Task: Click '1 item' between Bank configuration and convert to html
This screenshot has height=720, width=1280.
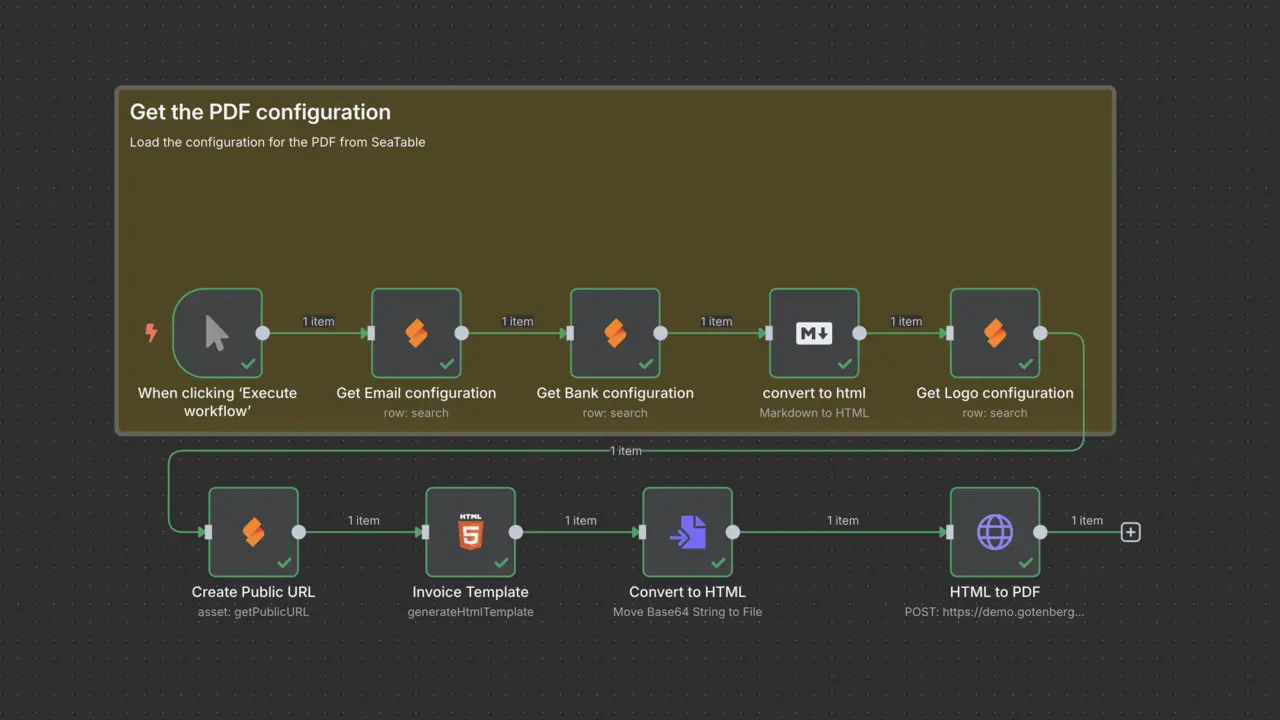Action: pos(716,322)
